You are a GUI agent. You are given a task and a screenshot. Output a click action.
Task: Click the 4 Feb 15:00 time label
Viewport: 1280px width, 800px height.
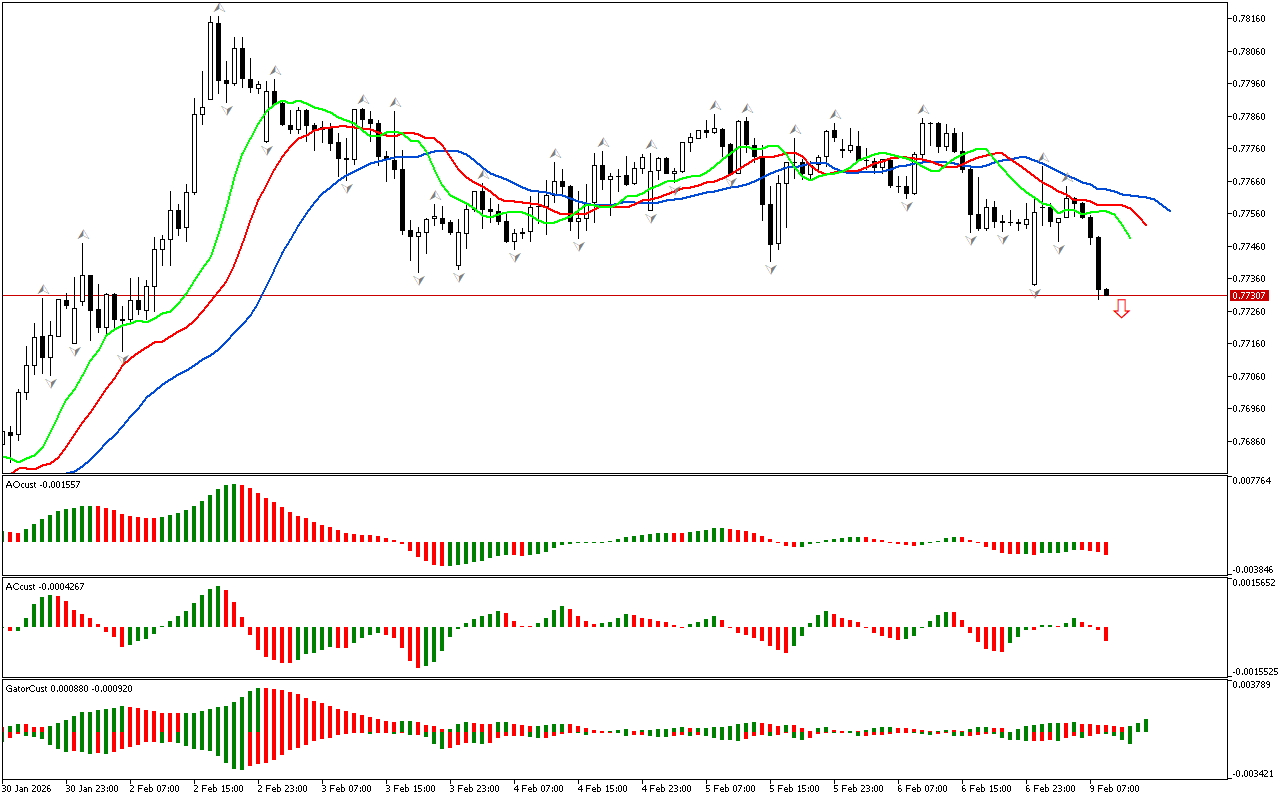click(x=601, y=788)
